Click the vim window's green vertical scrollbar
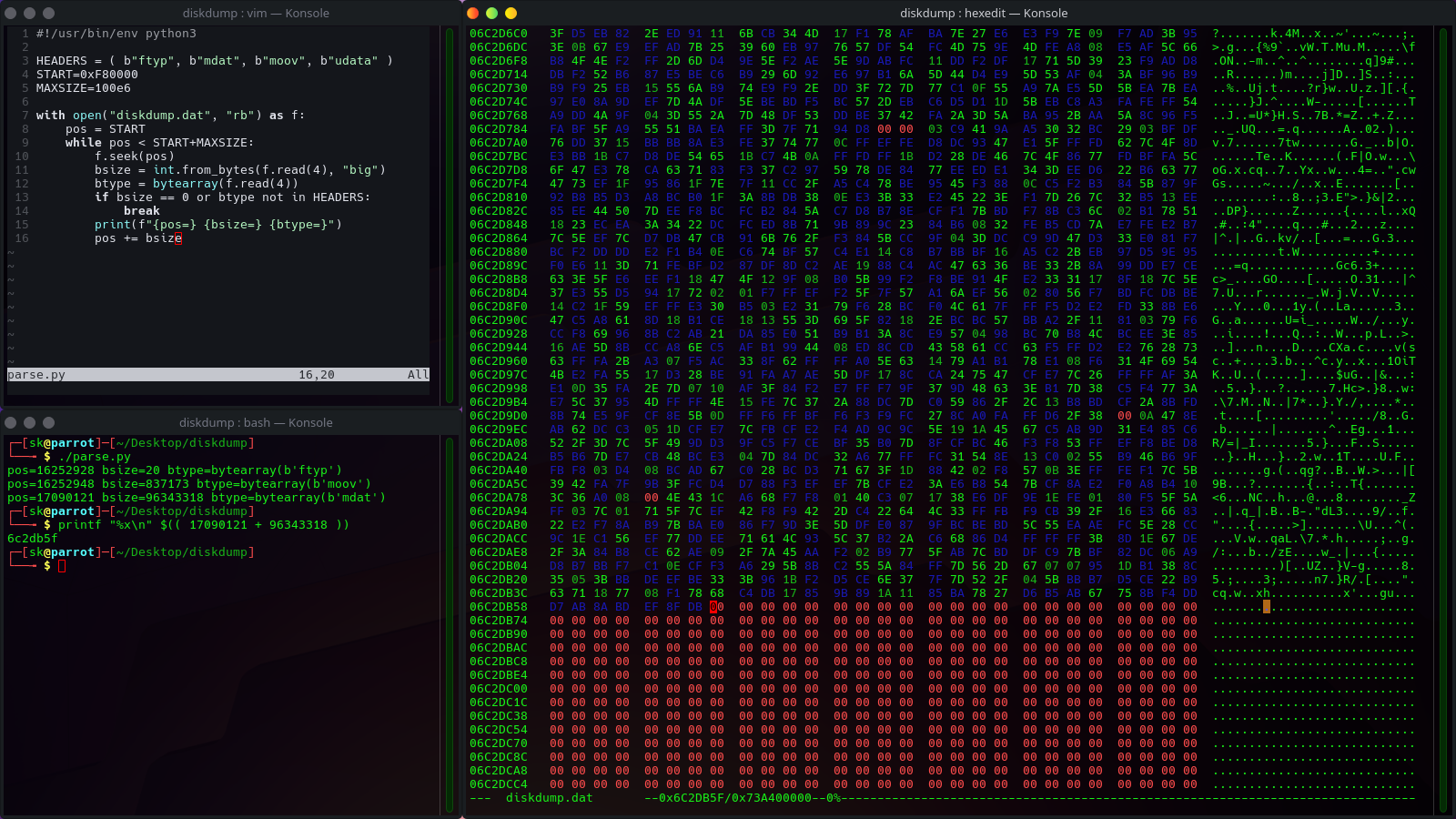Image resolution: width=1456 pixels, height=819 pixels. click(x=450, y=214)
